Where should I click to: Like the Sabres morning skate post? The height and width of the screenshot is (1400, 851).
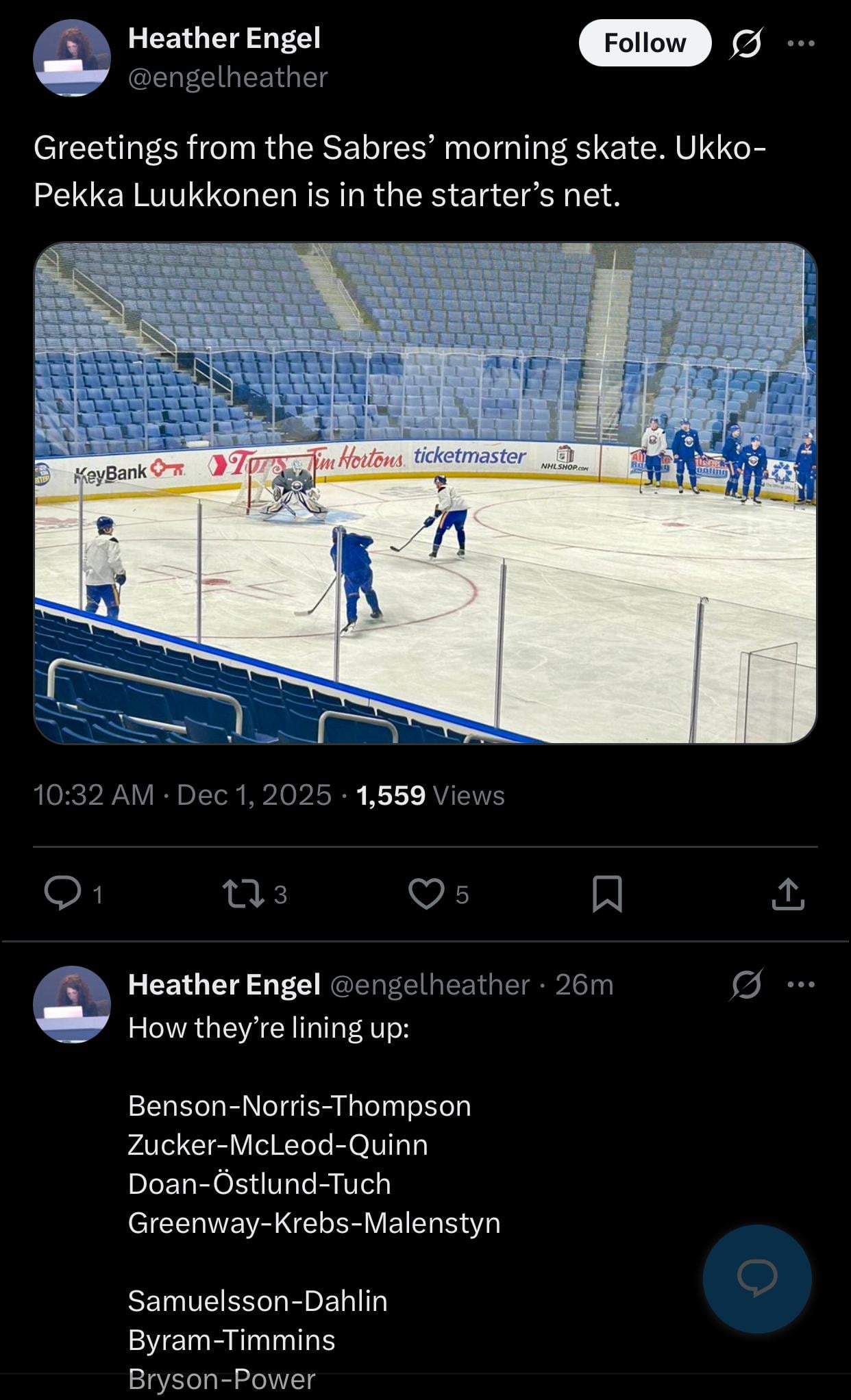(x=426, y=893)
